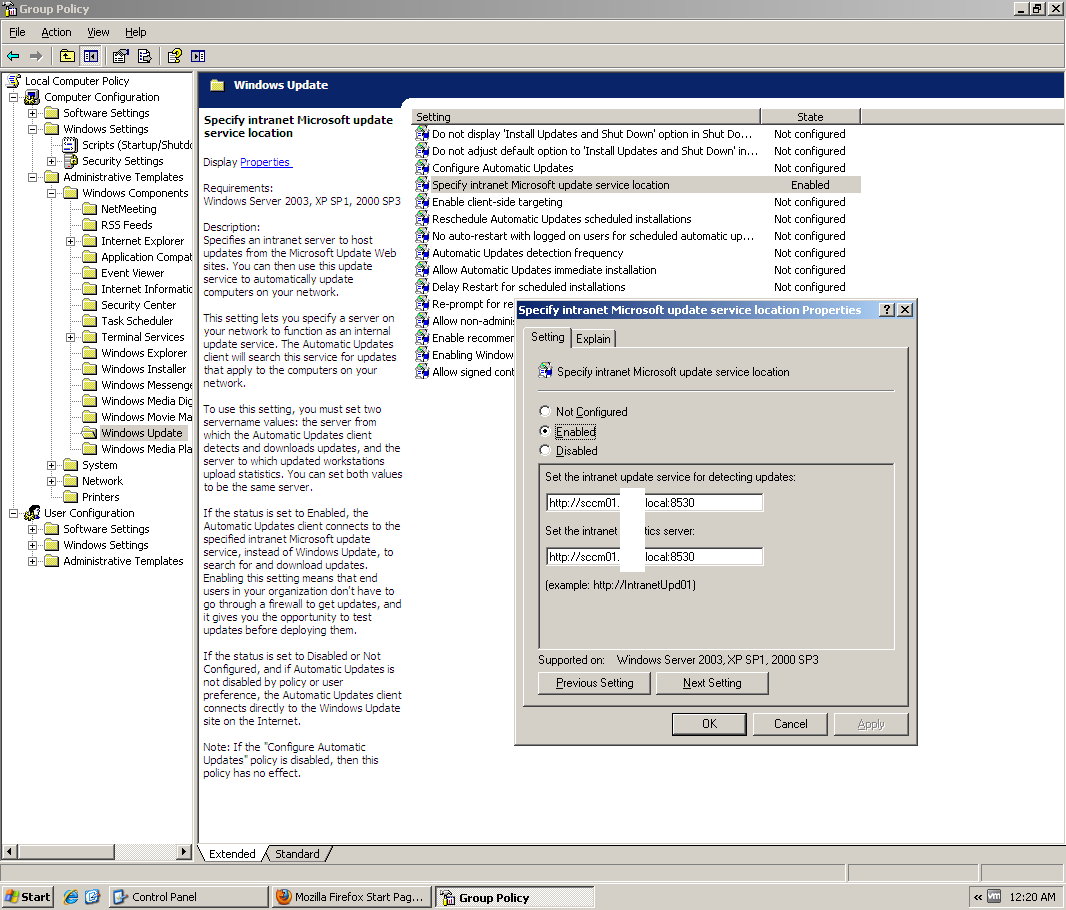This screenshot has height=910, width=1066.
Task: Click Cancel in properties dialog
Action: coord(790,724)
